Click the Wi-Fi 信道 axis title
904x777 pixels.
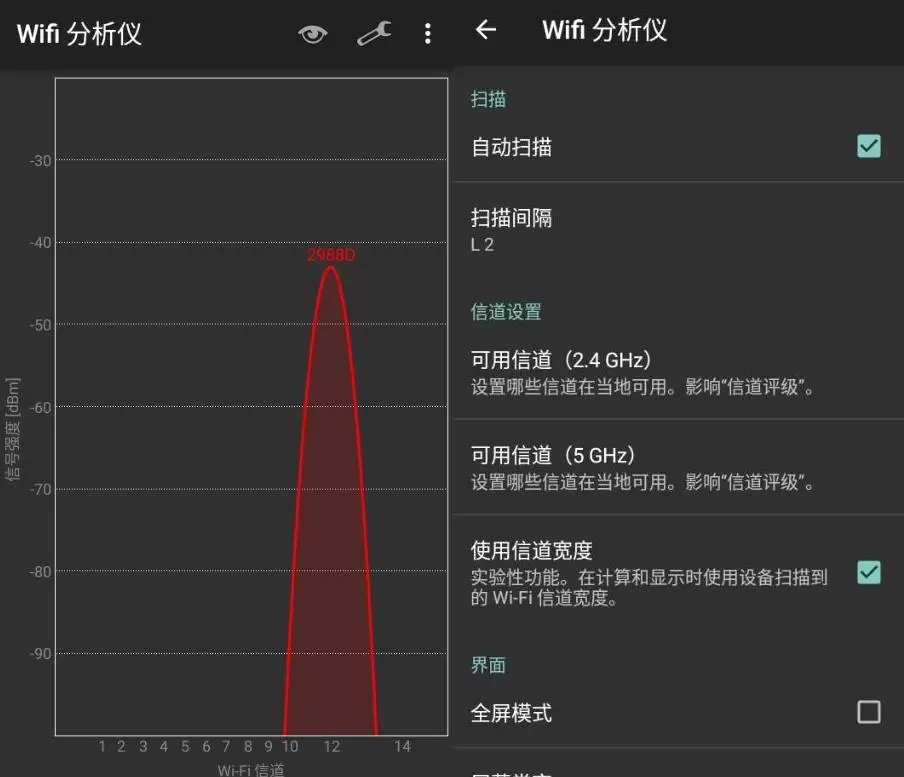[251, 770]
